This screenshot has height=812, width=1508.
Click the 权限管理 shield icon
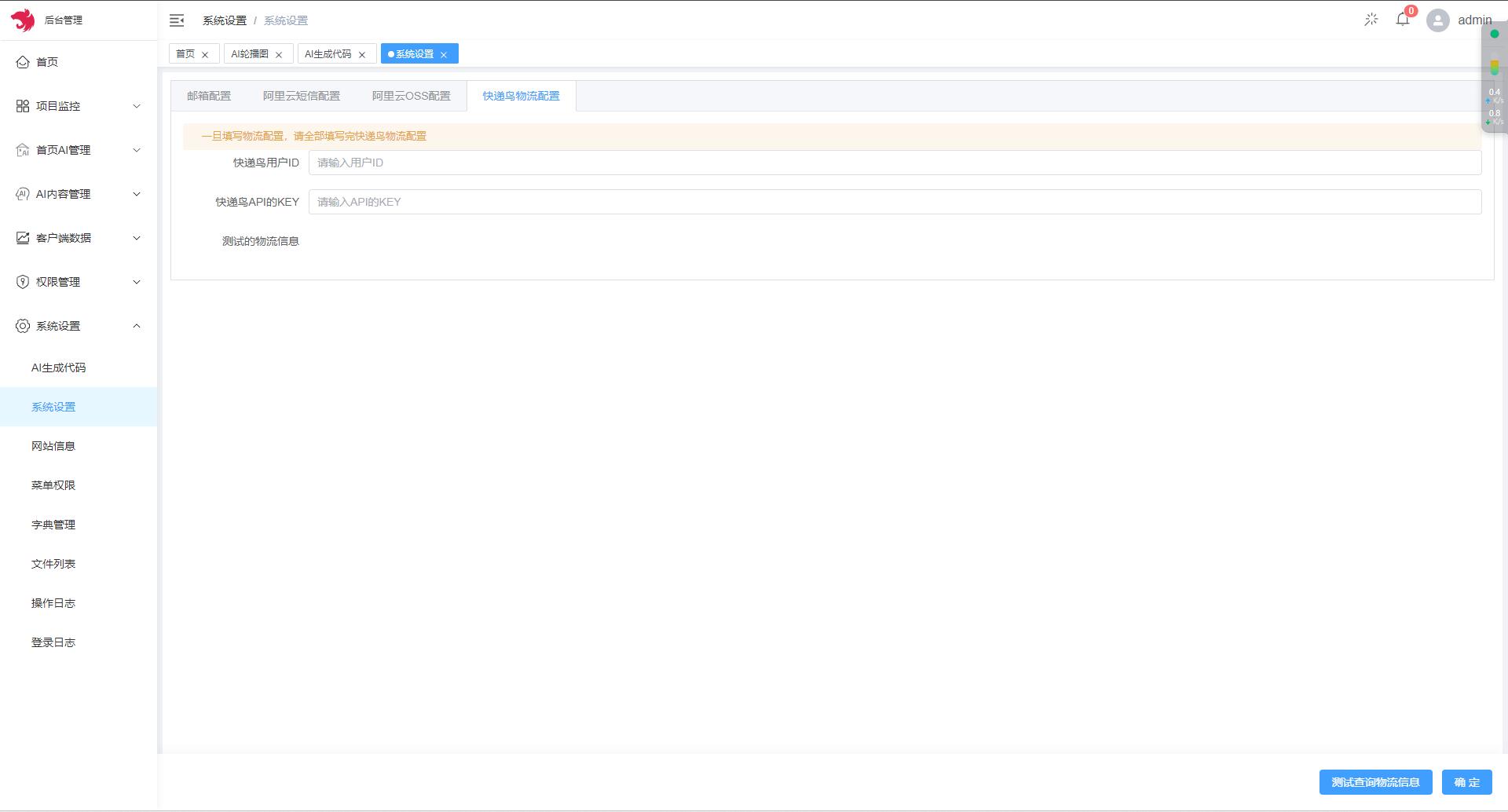pos(23,282)
